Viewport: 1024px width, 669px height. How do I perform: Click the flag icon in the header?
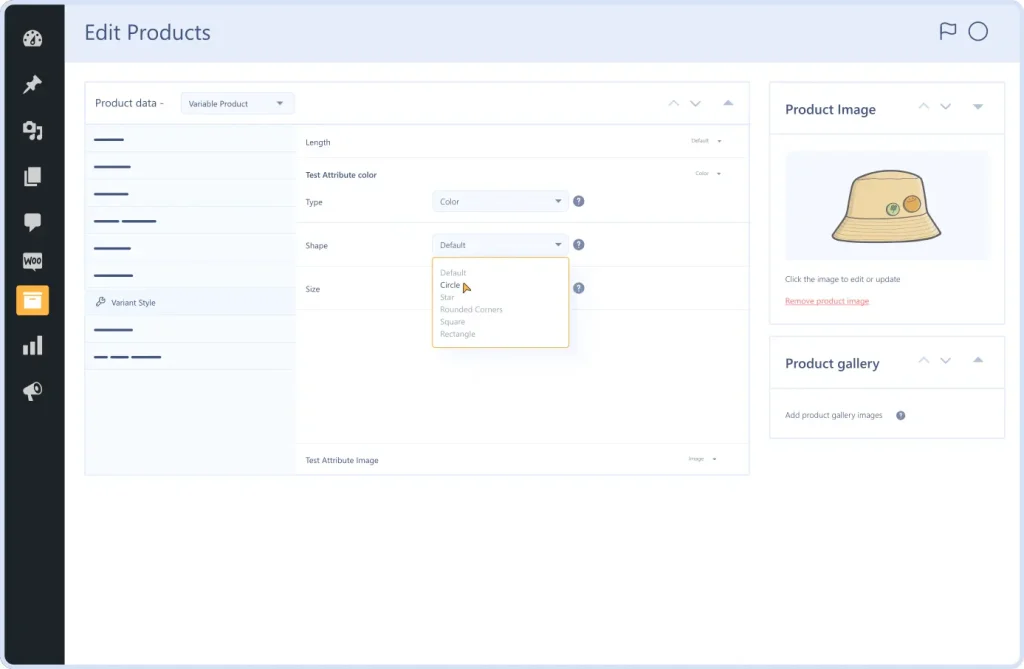pyautogui.click(x=949, y=31)
